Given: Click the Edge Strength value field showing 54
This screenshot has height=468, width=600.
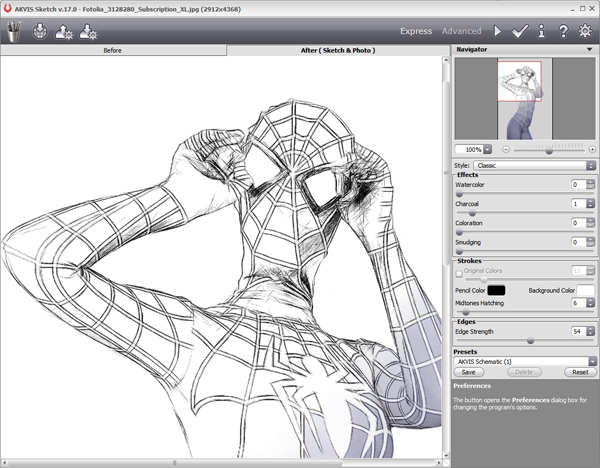Looking at the screenshot, I should pos(579,331).
